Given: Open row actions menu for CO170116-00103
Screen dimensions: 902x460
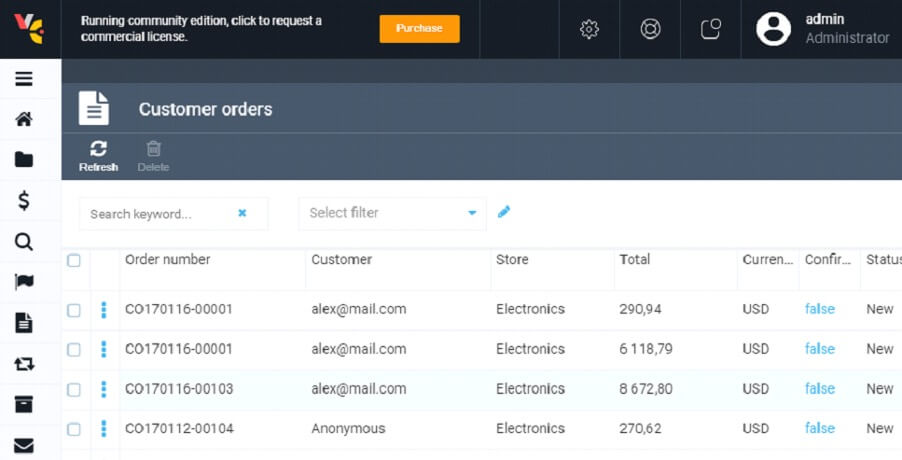Looking at the screenshot, I should [x=104, y=389].
